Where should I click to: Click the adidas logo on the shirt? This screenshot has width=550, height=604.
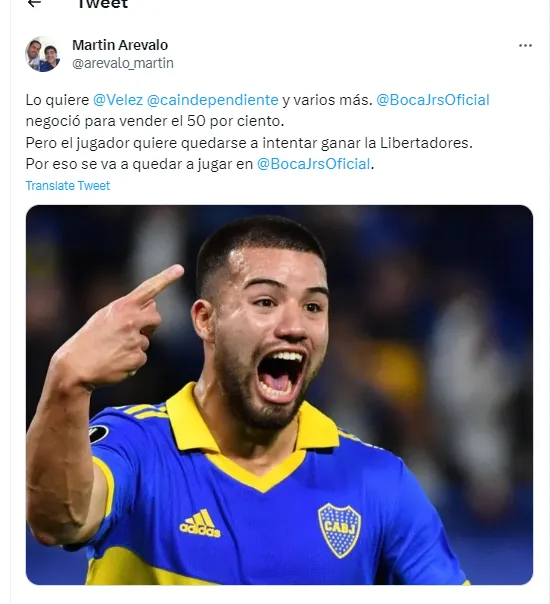[200, 523]
